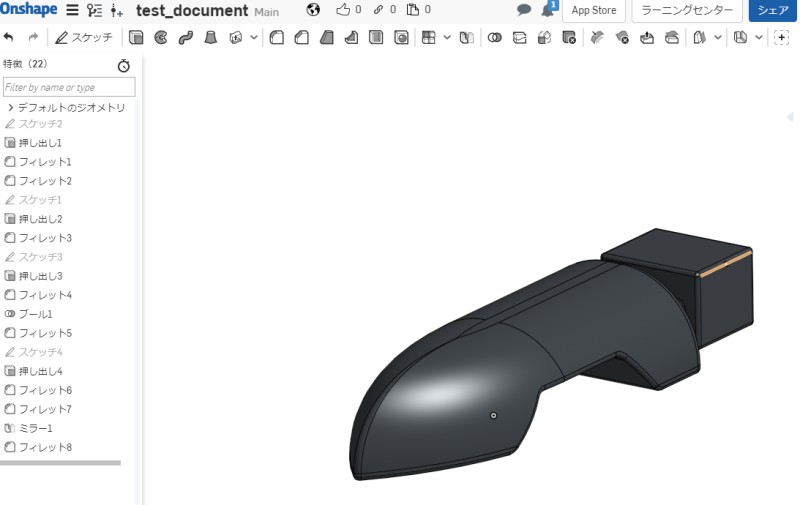
Task: Click the Onshape logo
Action: (x=29, y=9)
